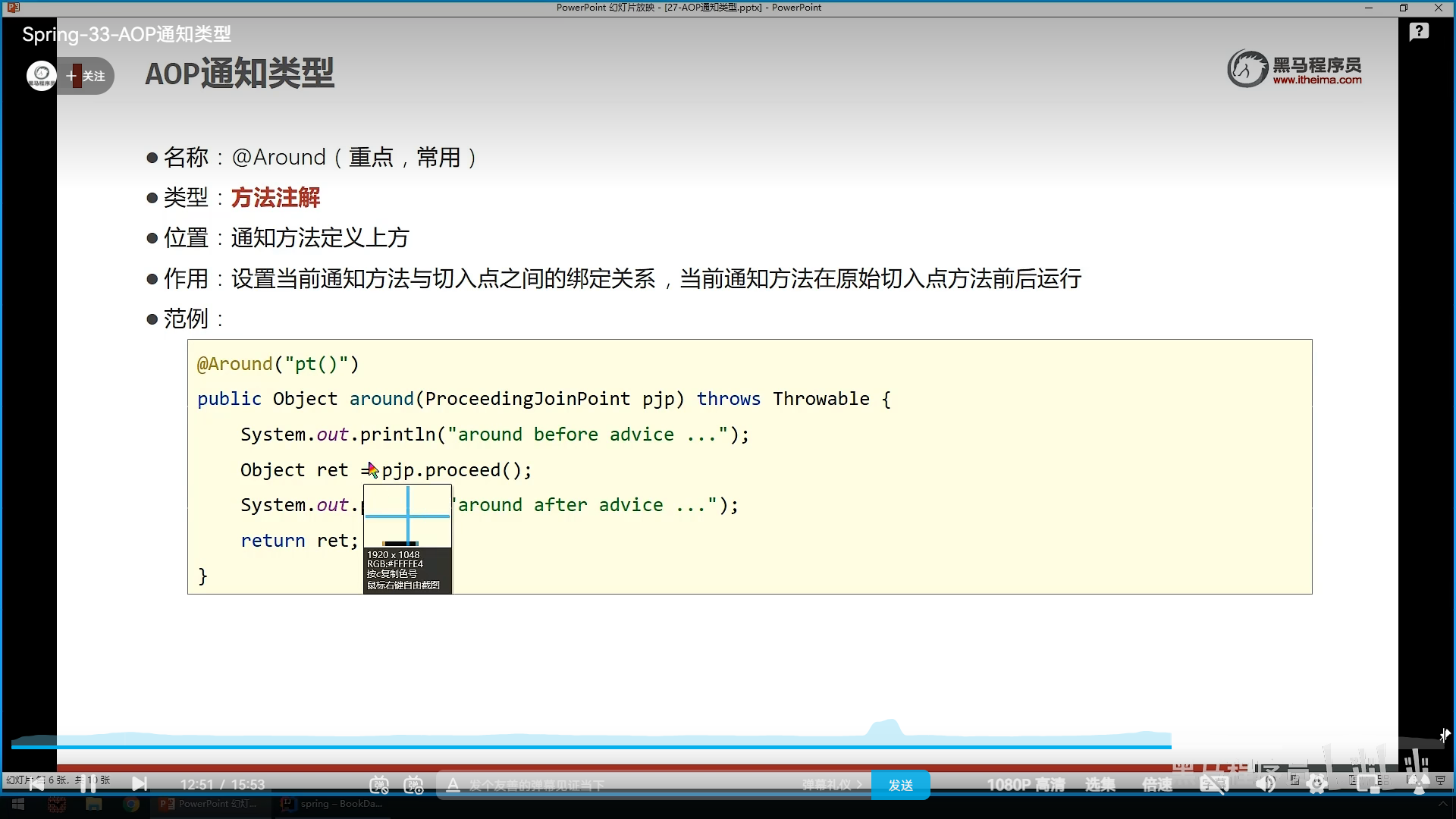Toggle the danmaku display off

pos(379,786)
